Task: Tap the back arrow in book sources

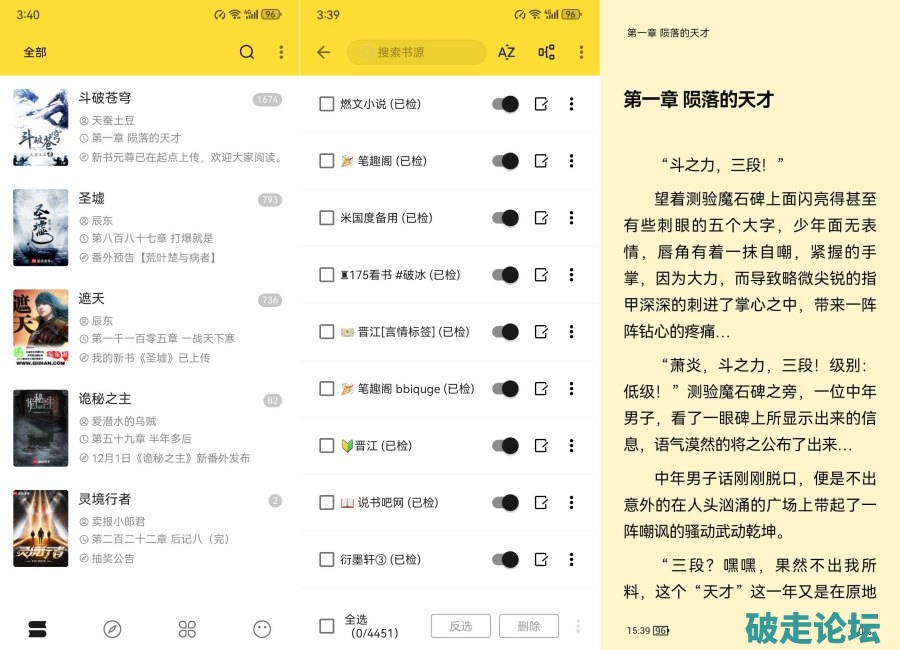Action: [323, 52]
